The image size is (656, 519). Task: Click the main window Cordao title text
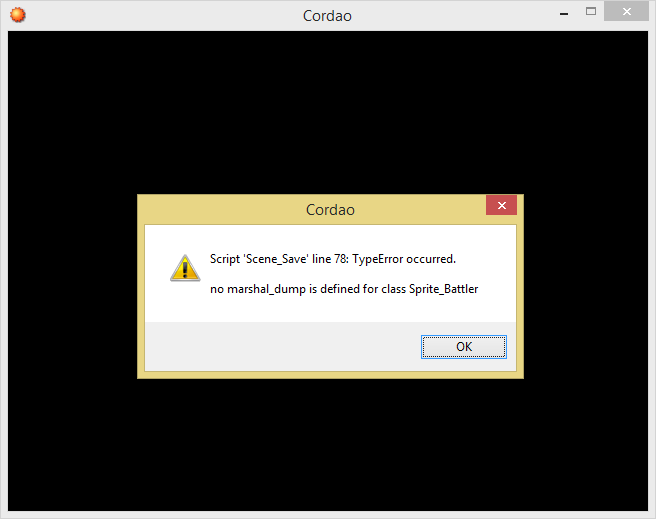click(327, 16)
